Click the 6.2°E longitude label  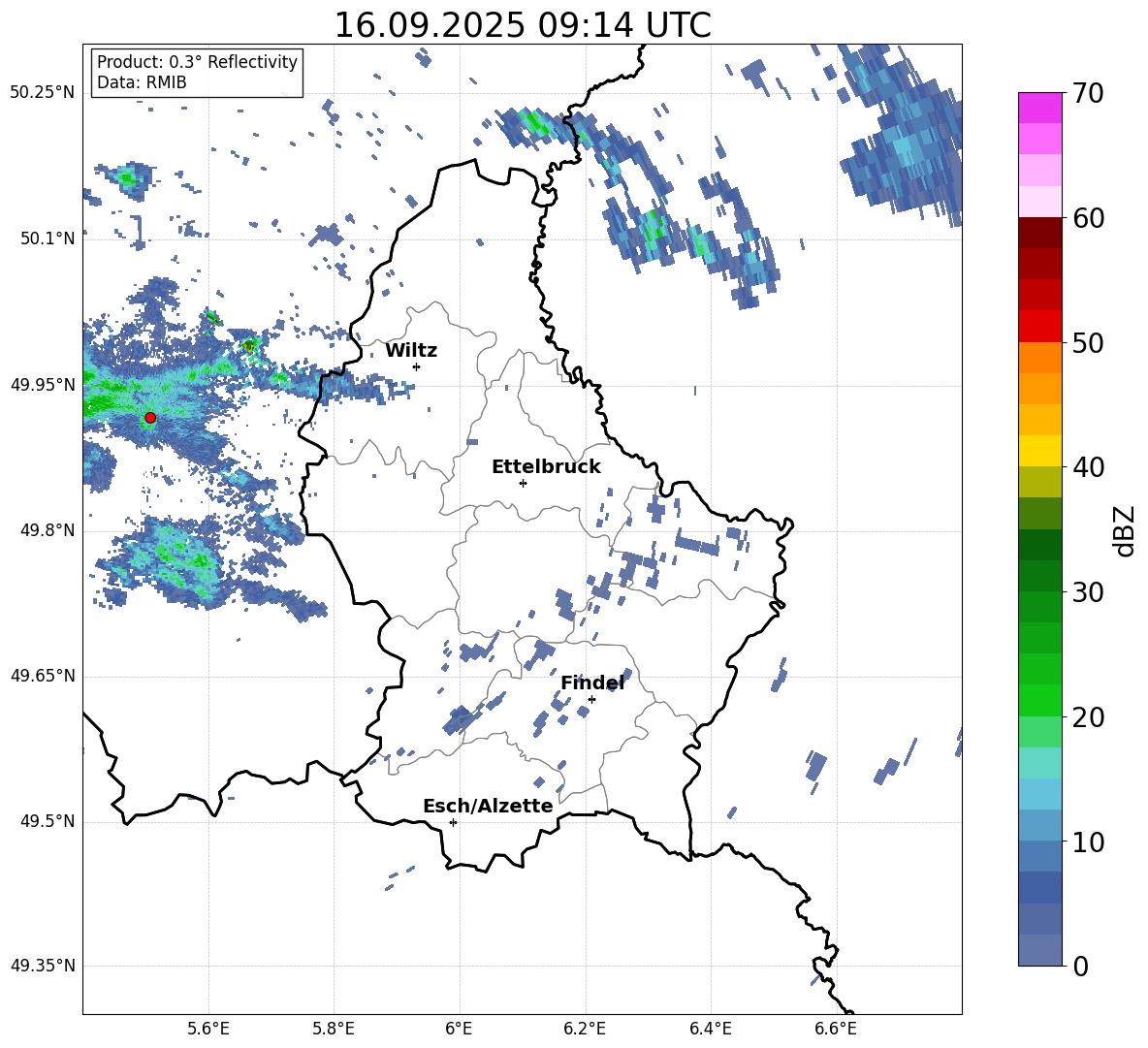click(x=585, y=1029)
